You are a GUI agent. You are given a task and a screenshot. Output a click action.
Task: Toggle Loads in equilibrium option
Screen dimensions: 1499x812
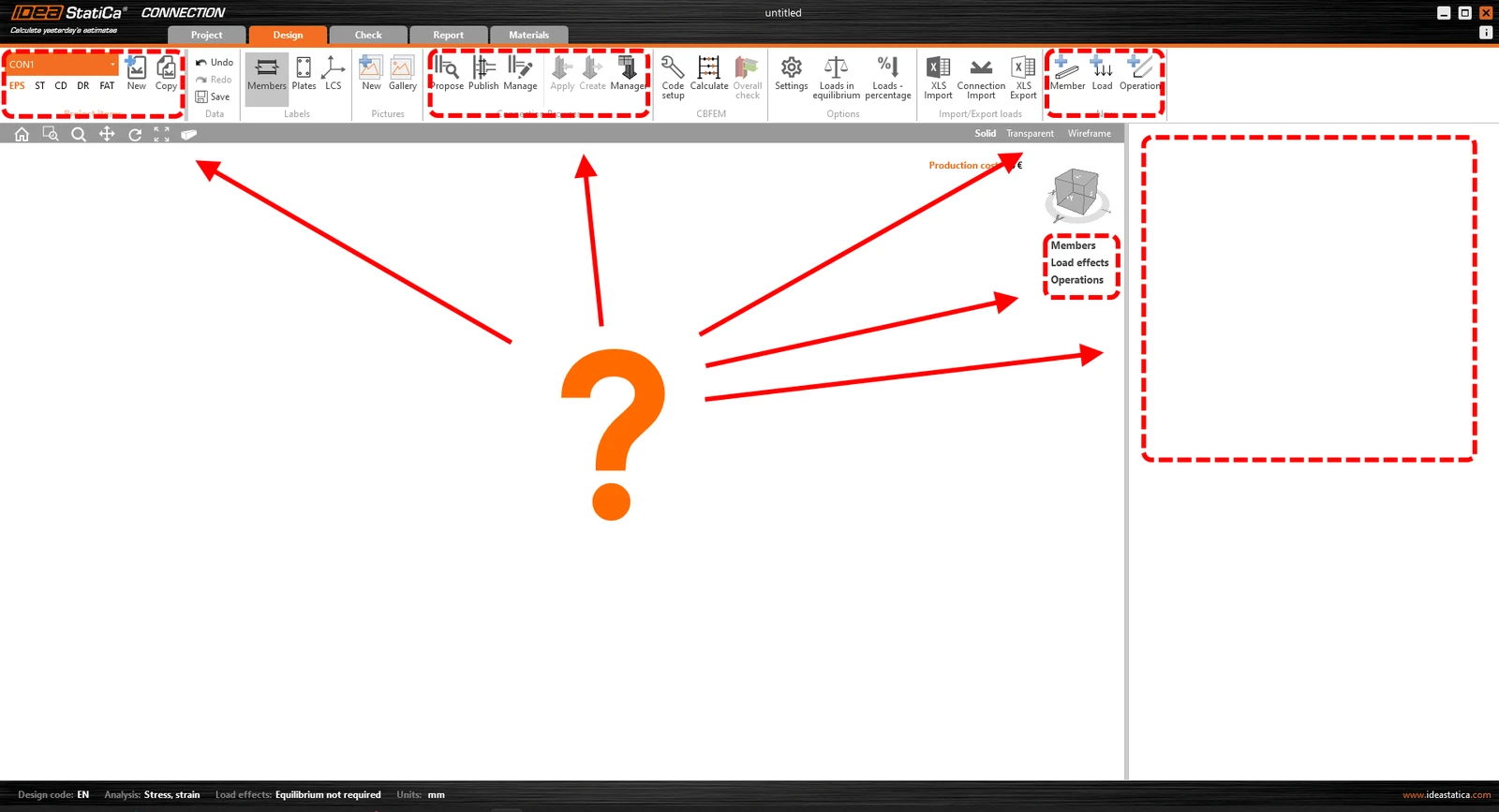(837, 77)
